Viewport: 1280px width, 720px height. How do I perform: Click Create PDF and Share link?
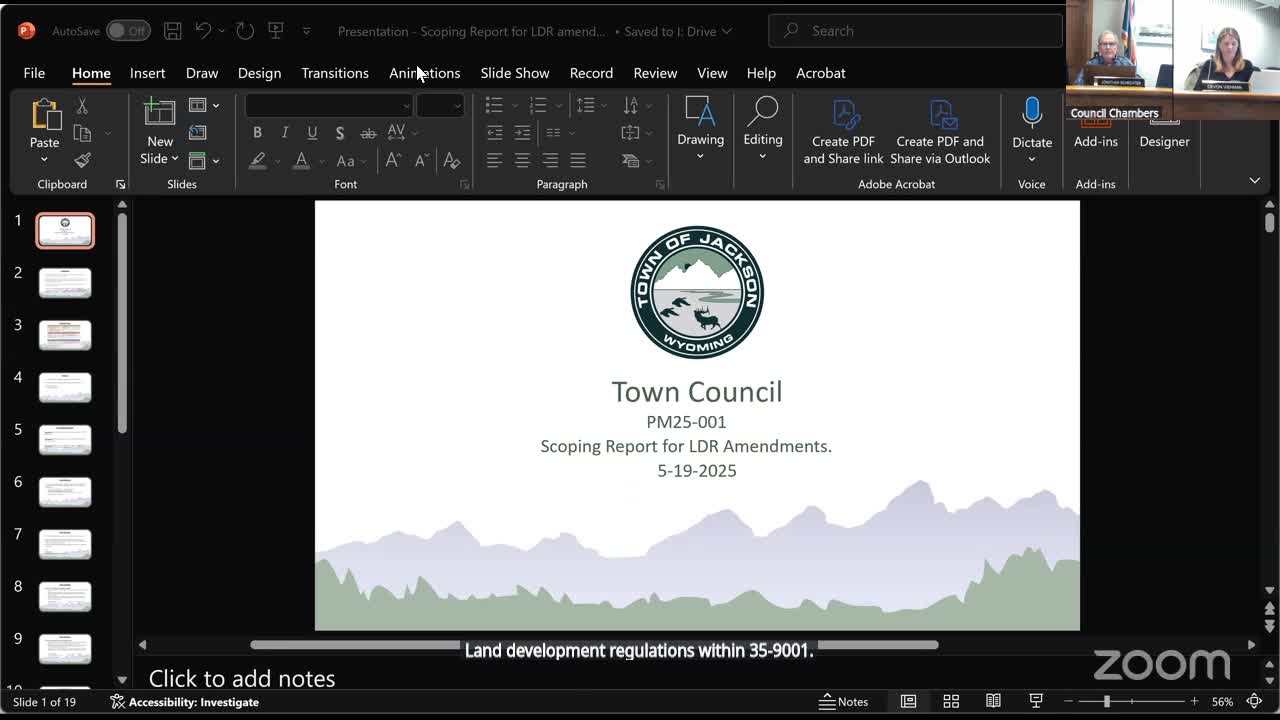coord(843,131)
